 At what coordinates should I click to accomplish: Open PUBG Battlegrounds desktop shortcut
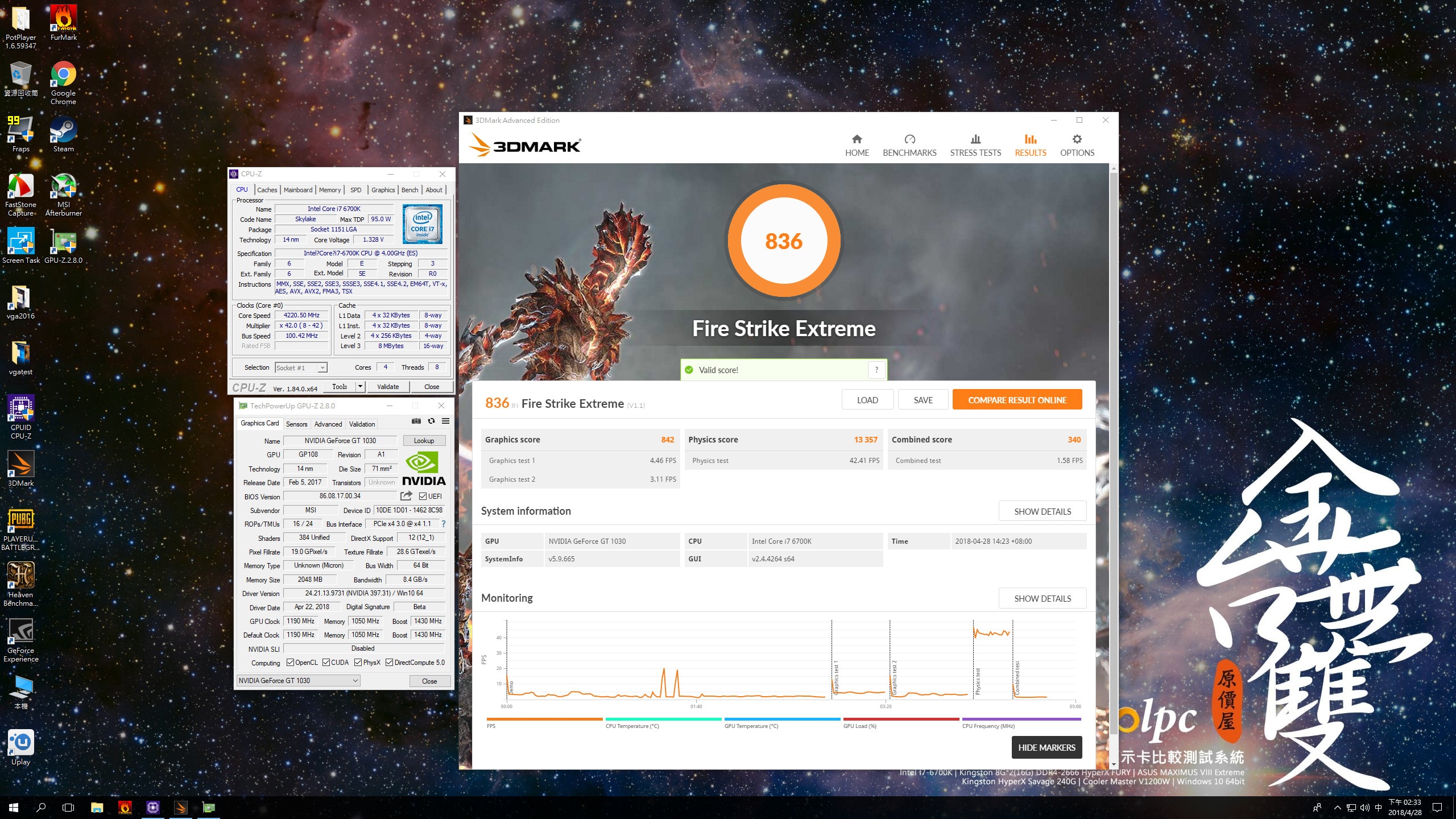point(21,529)
